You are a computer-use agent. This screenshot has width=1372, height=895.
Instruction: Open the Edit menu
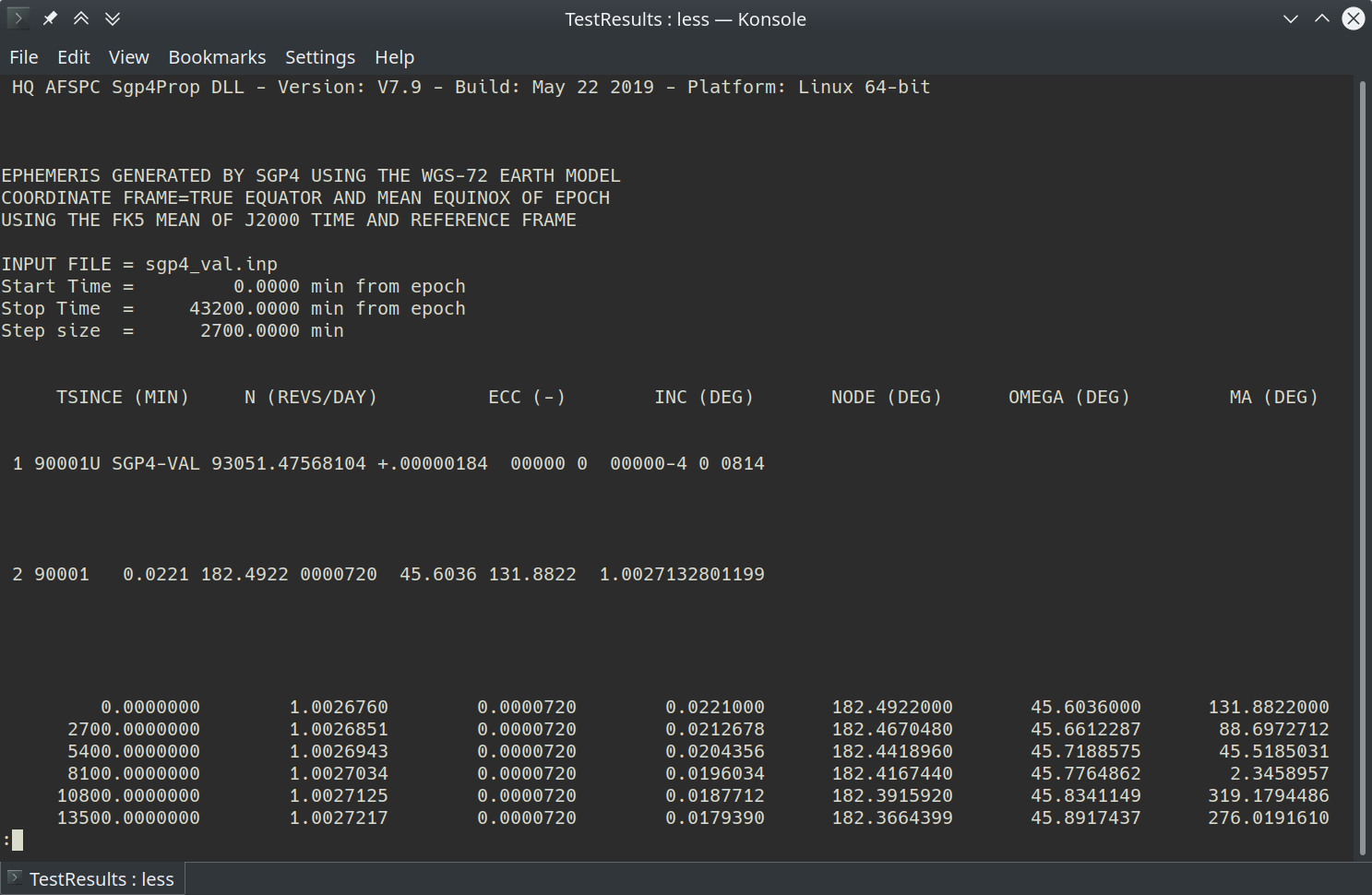pyautogui.click(x=74, y=57)
